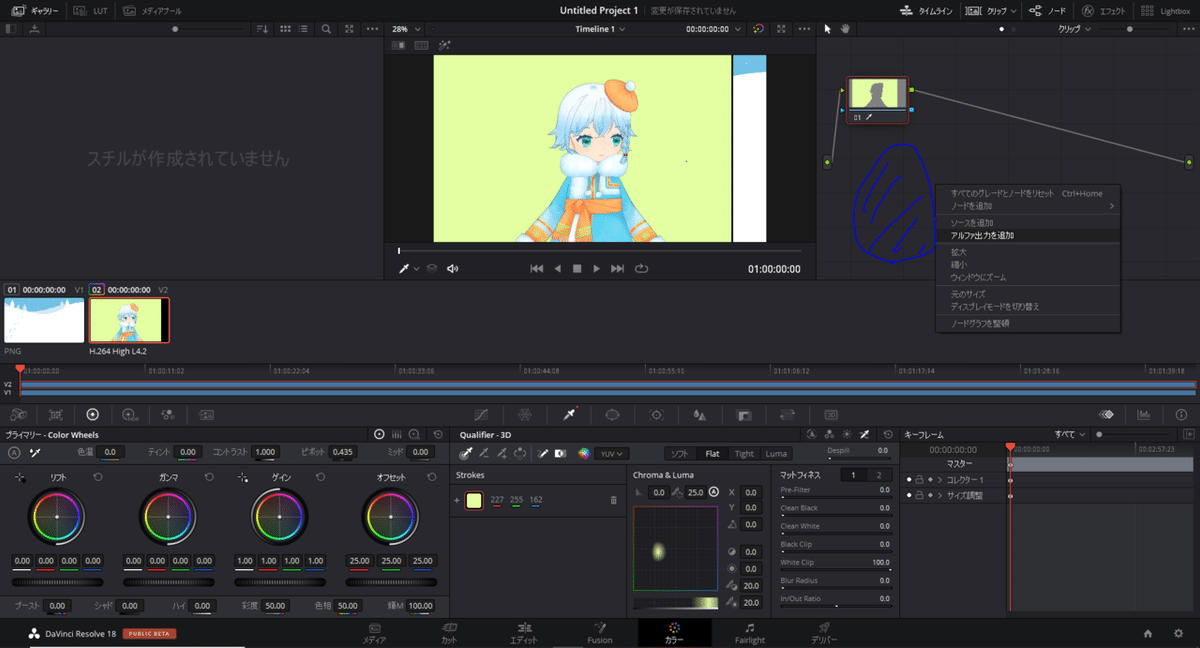This screenshot has width=1200, height=648.
Task: Select the Tight qualifier mode
Action: (x=744, y=453)
